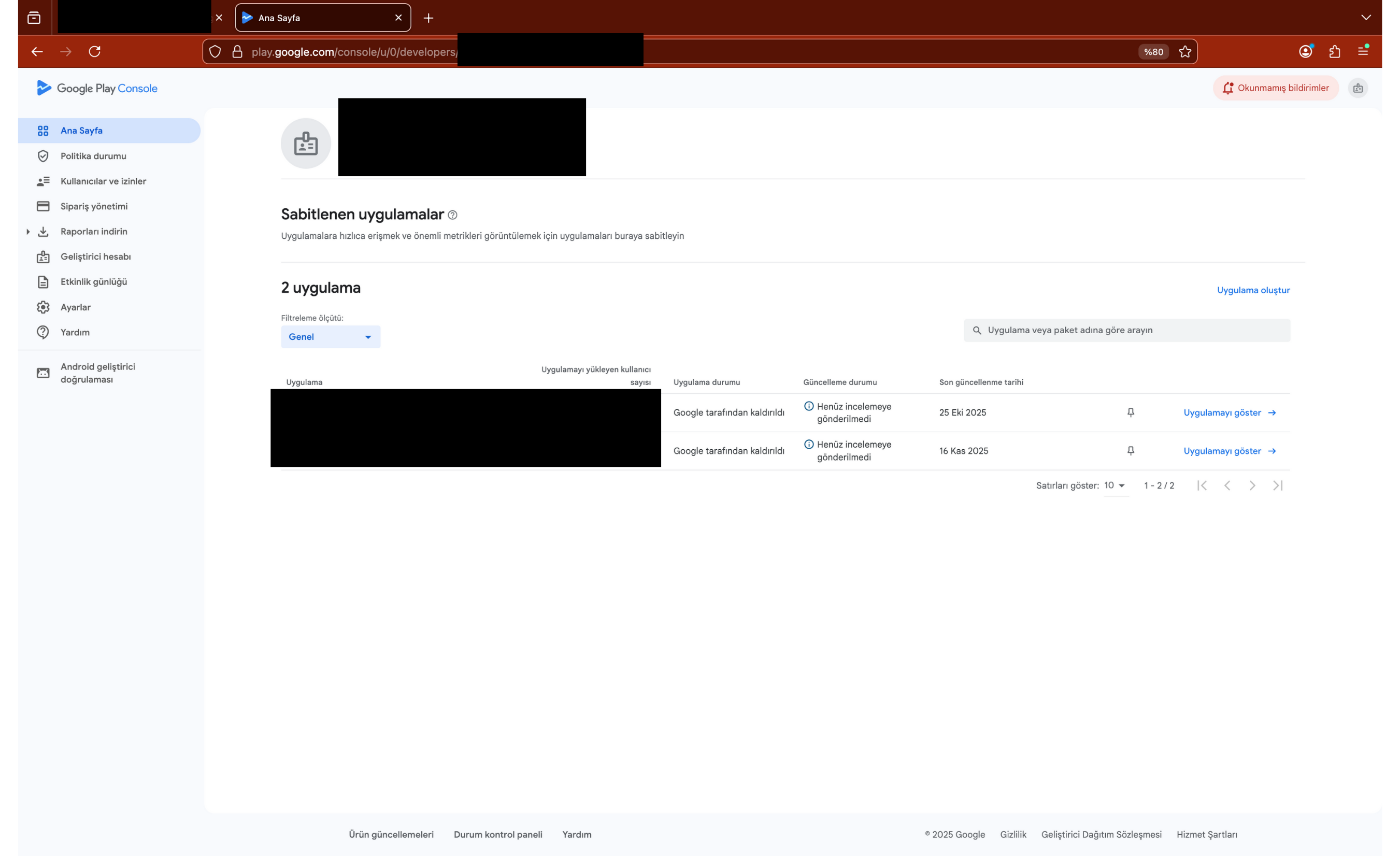The width and height of the screenshot is (1400, 856).
Task: Go back with the browser back arrow
Action: click(x=37, y=52)
